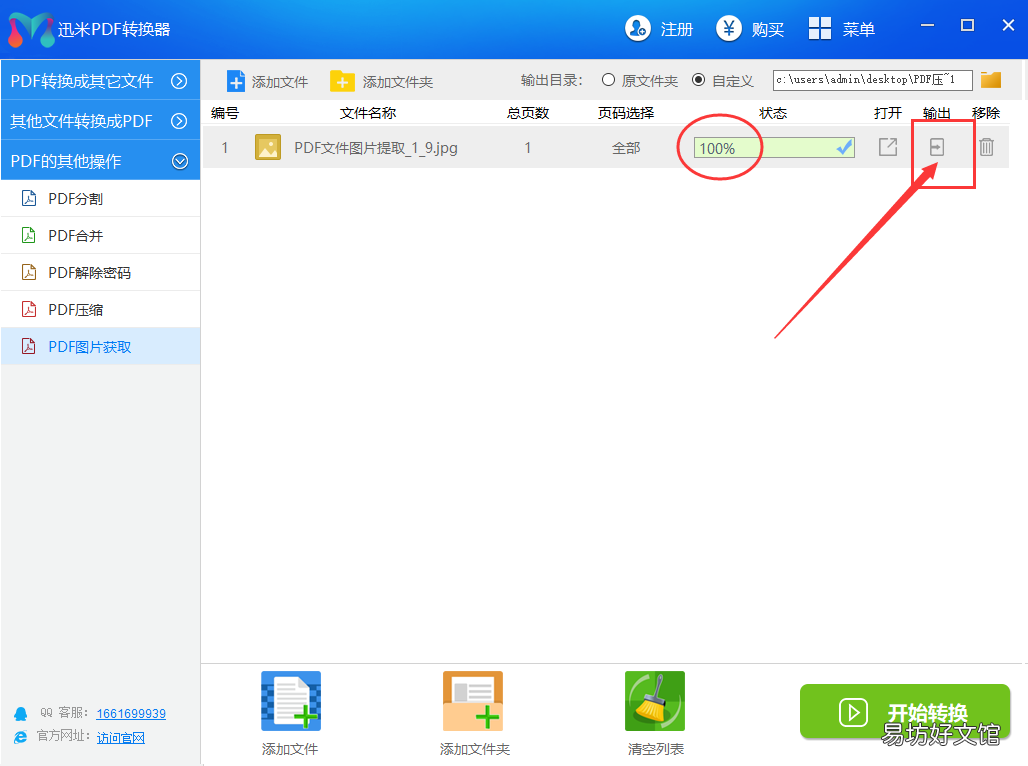Screen dimensions: 1028x766
Task: Collapse the PDF的其他操作 section
Action: click(100, 161)
